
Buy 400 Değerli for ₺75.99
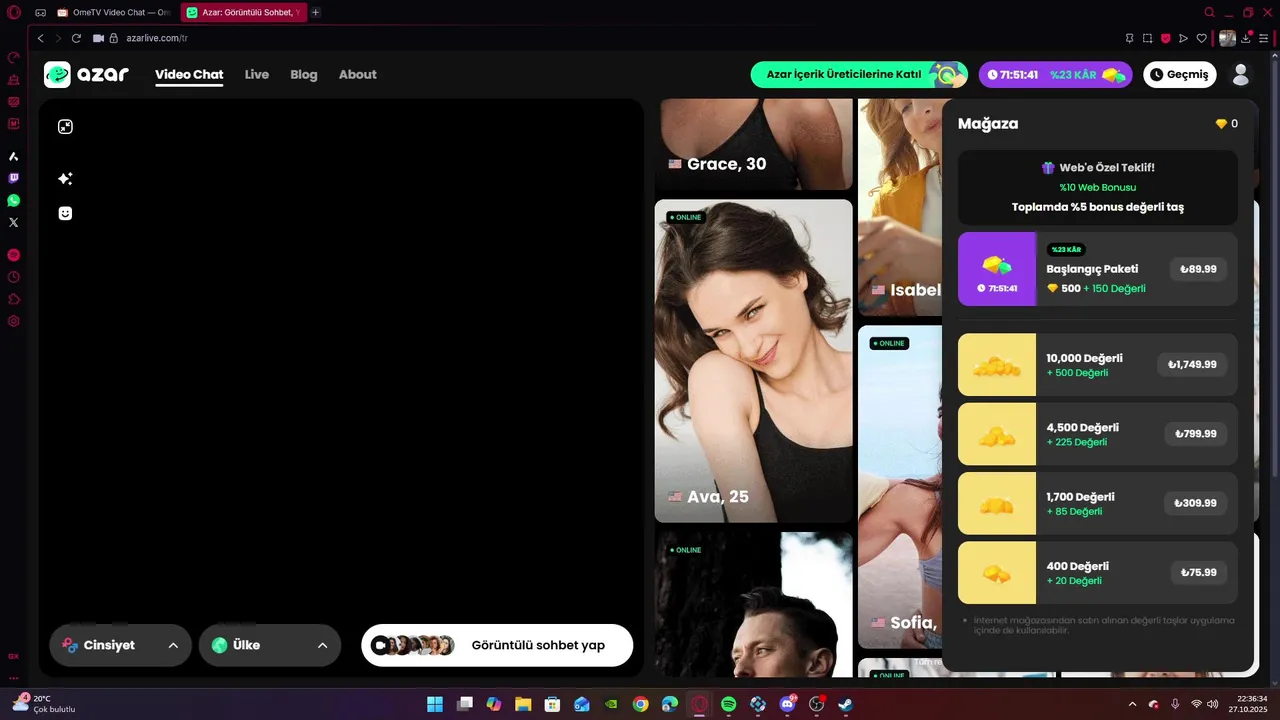[1199, 573]
